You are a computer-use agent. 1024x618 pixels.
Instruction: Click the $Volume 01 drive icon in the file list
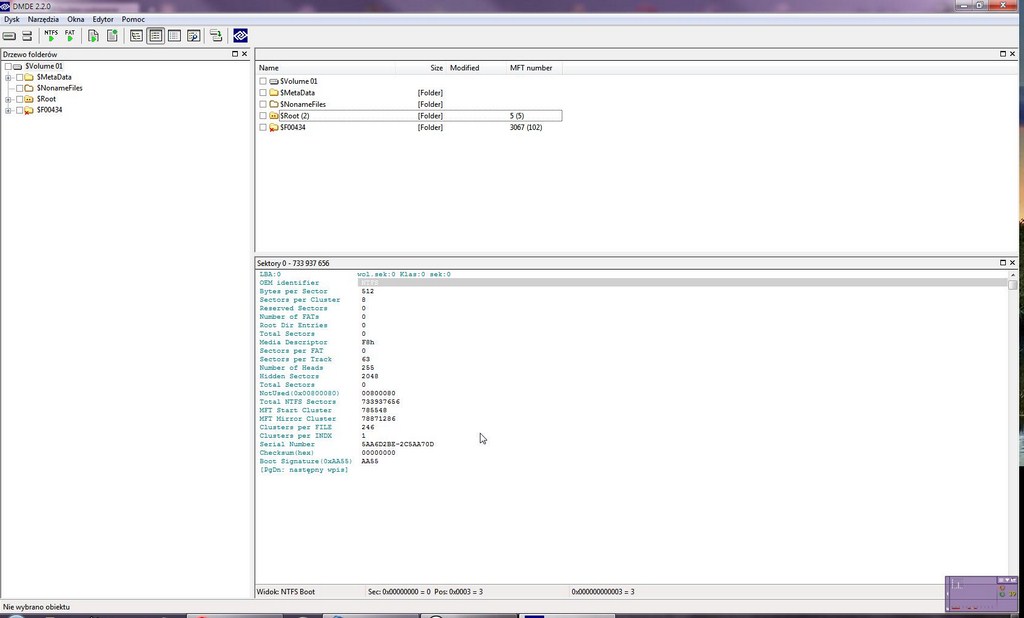point(274,82)
